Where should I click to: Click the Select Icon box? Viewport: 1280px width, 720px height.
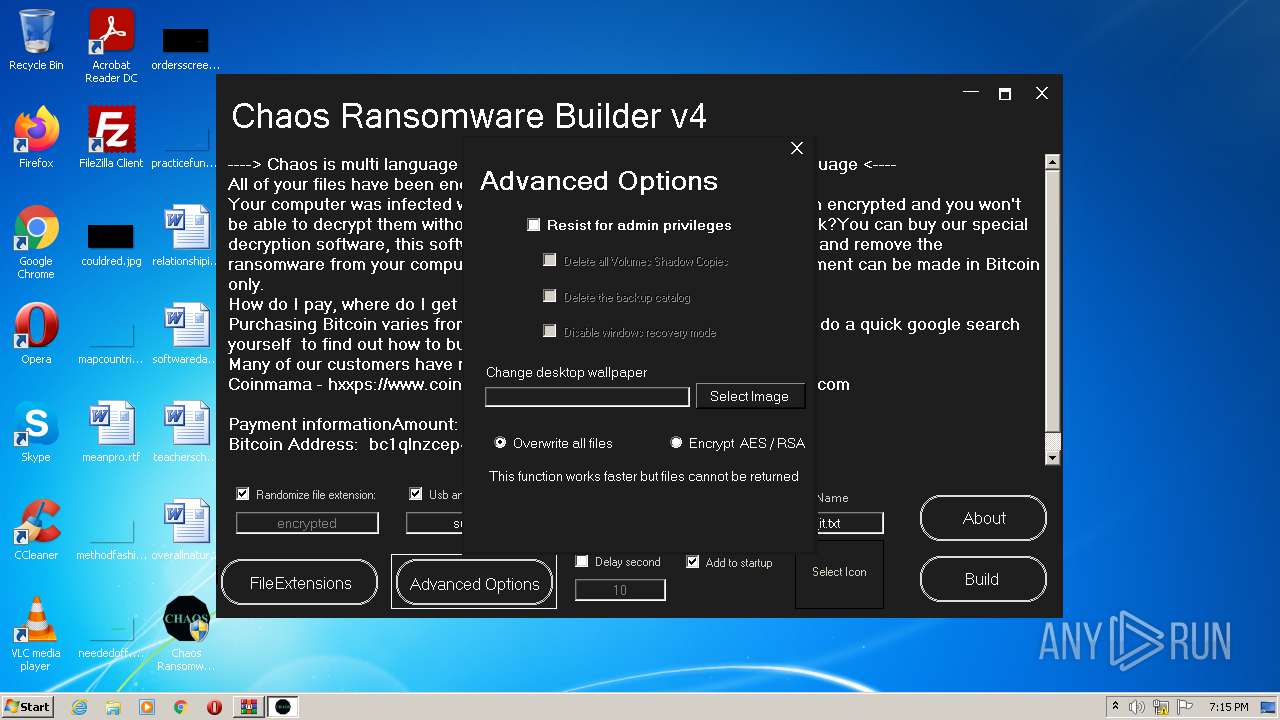coord(840,573)
